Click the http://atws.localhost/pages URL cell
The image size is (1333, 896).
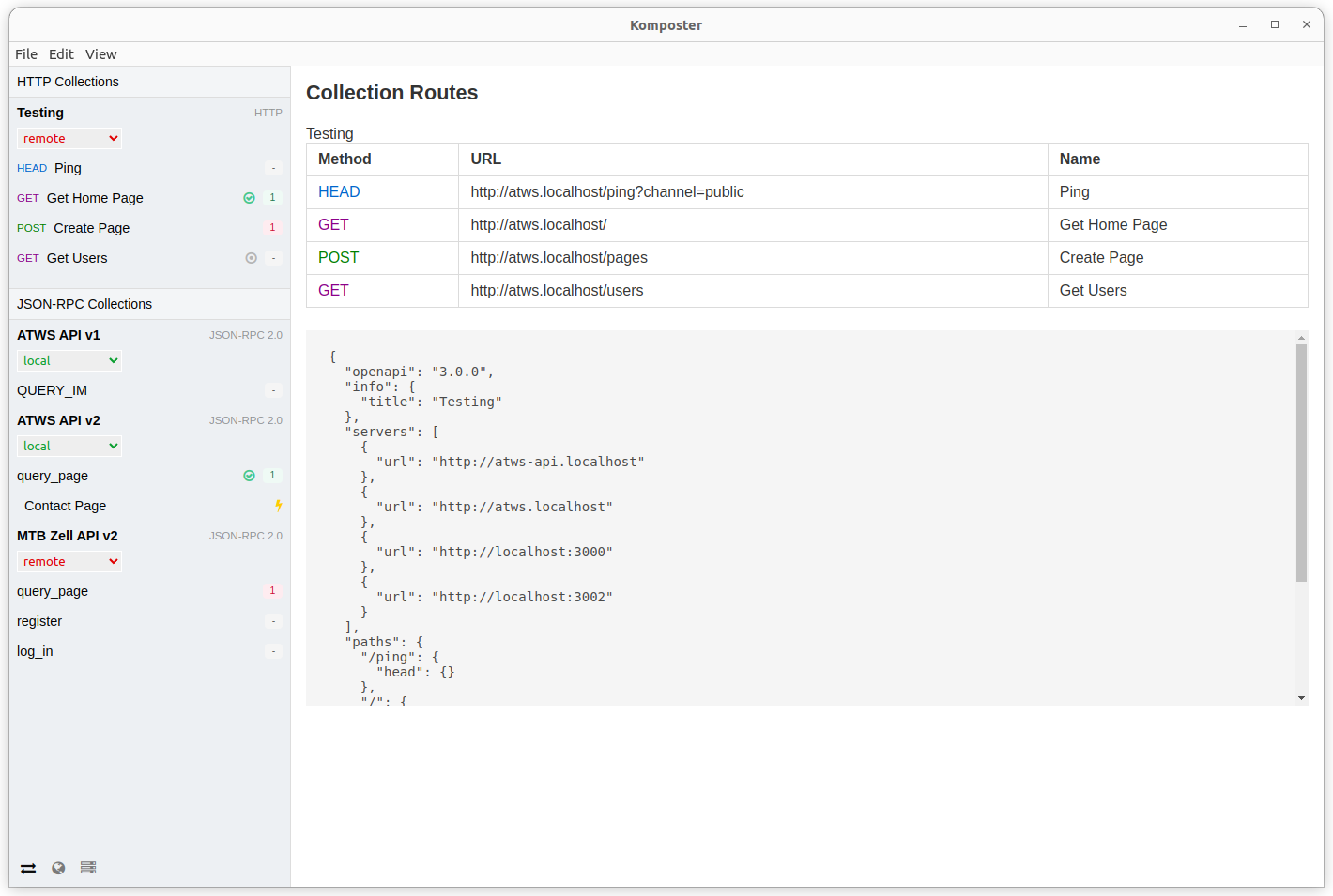point(754,258)
